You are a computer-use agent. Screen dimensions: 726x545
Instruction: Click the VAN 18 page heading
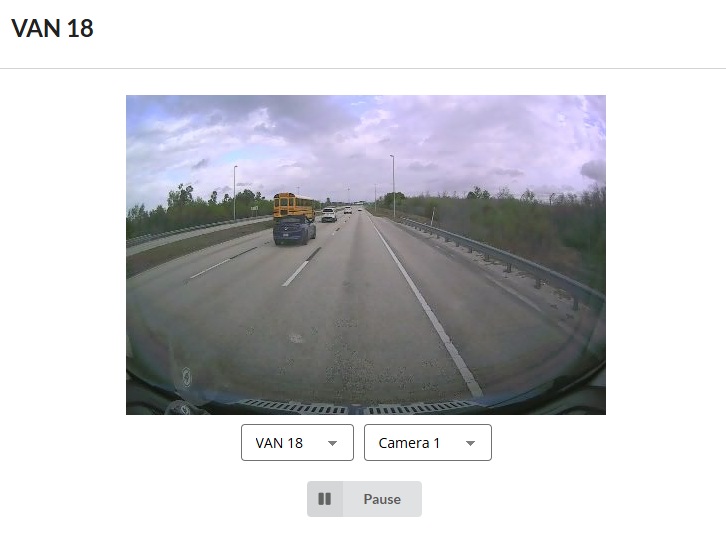[52, 28]
